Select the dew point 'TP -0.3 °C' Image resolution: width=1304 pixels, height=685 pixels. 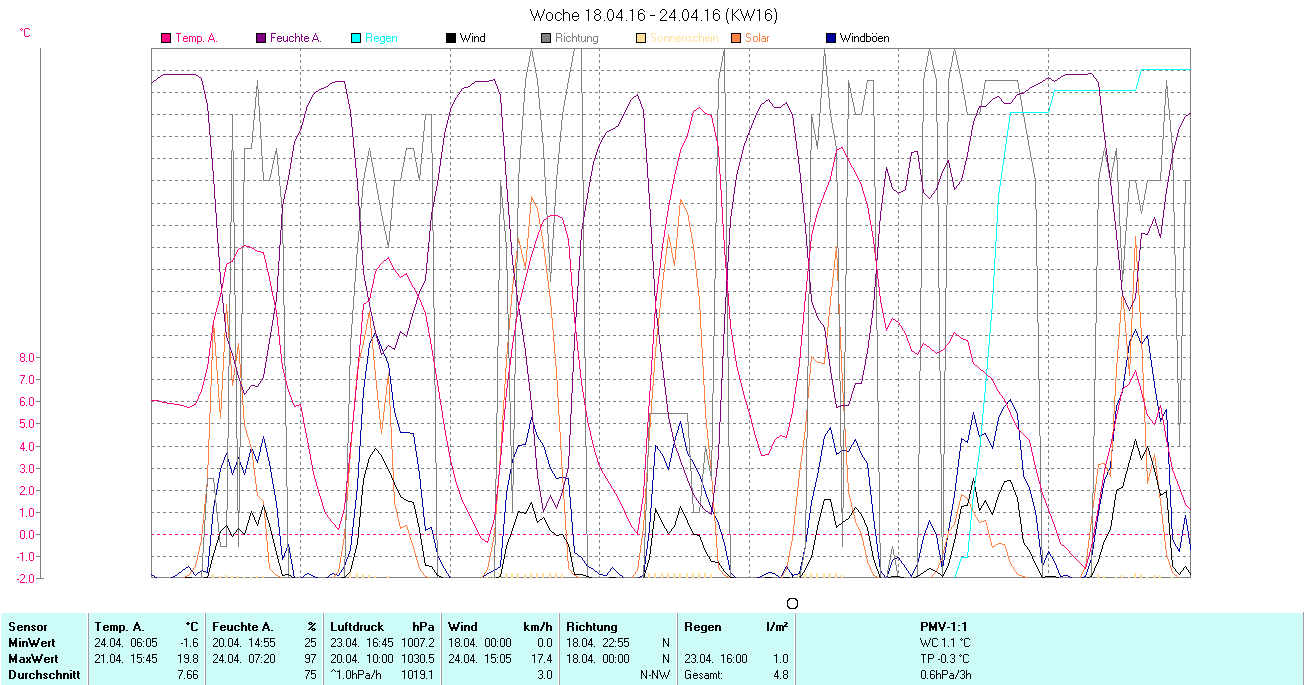pos(945,659)
